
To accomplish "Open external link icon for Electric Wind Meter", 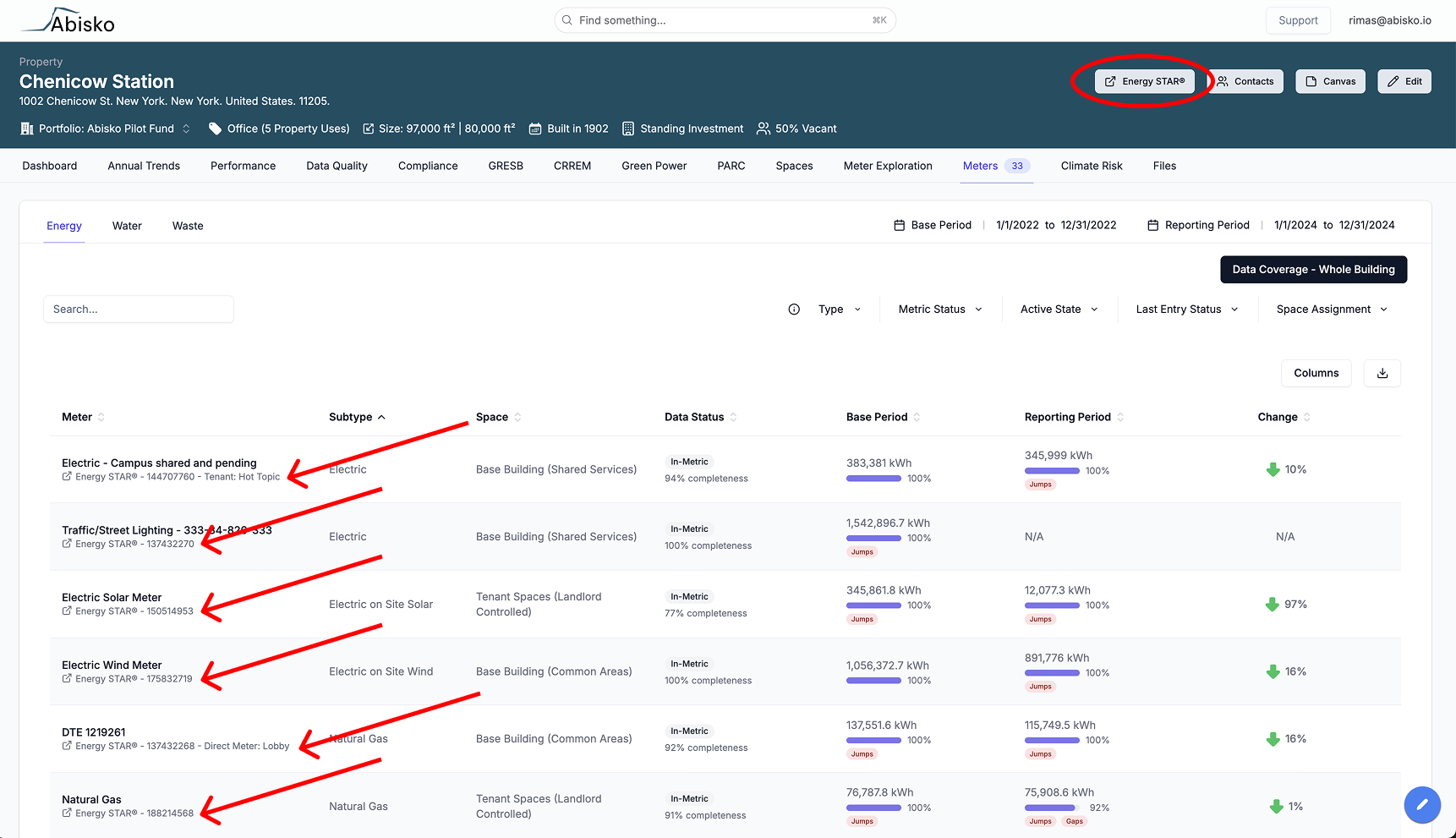I will coord(67,678).
